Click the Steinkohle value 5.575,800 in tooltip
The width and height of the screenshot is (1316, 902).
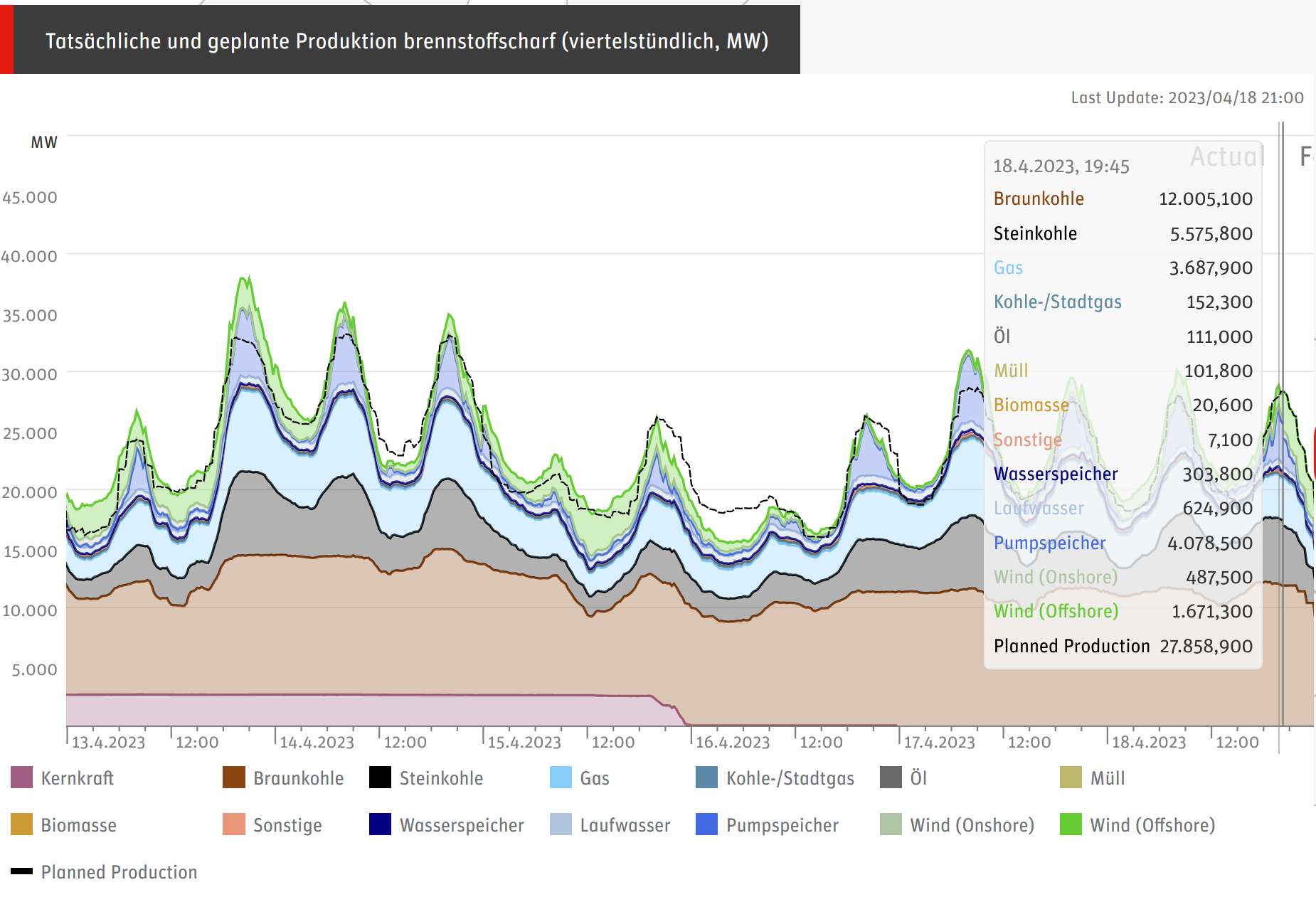point(1211,233)
